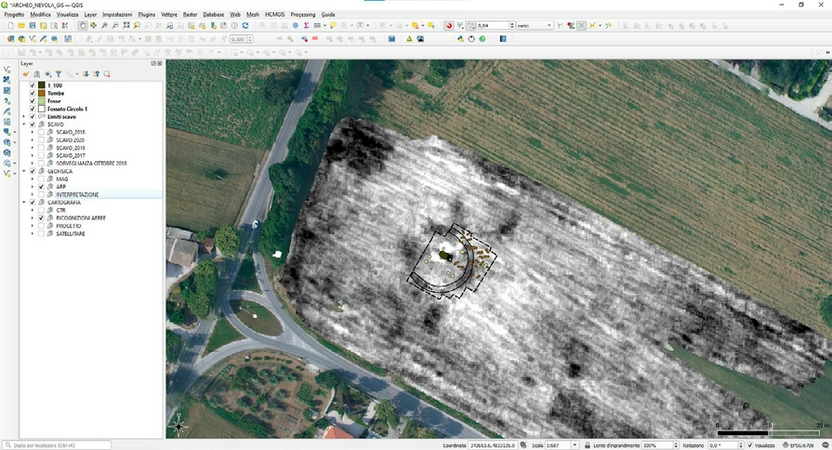Viewport: 832px width, 450px height.
Task: Click the Fosse green color swatch
Action: [x=40, y=101]
